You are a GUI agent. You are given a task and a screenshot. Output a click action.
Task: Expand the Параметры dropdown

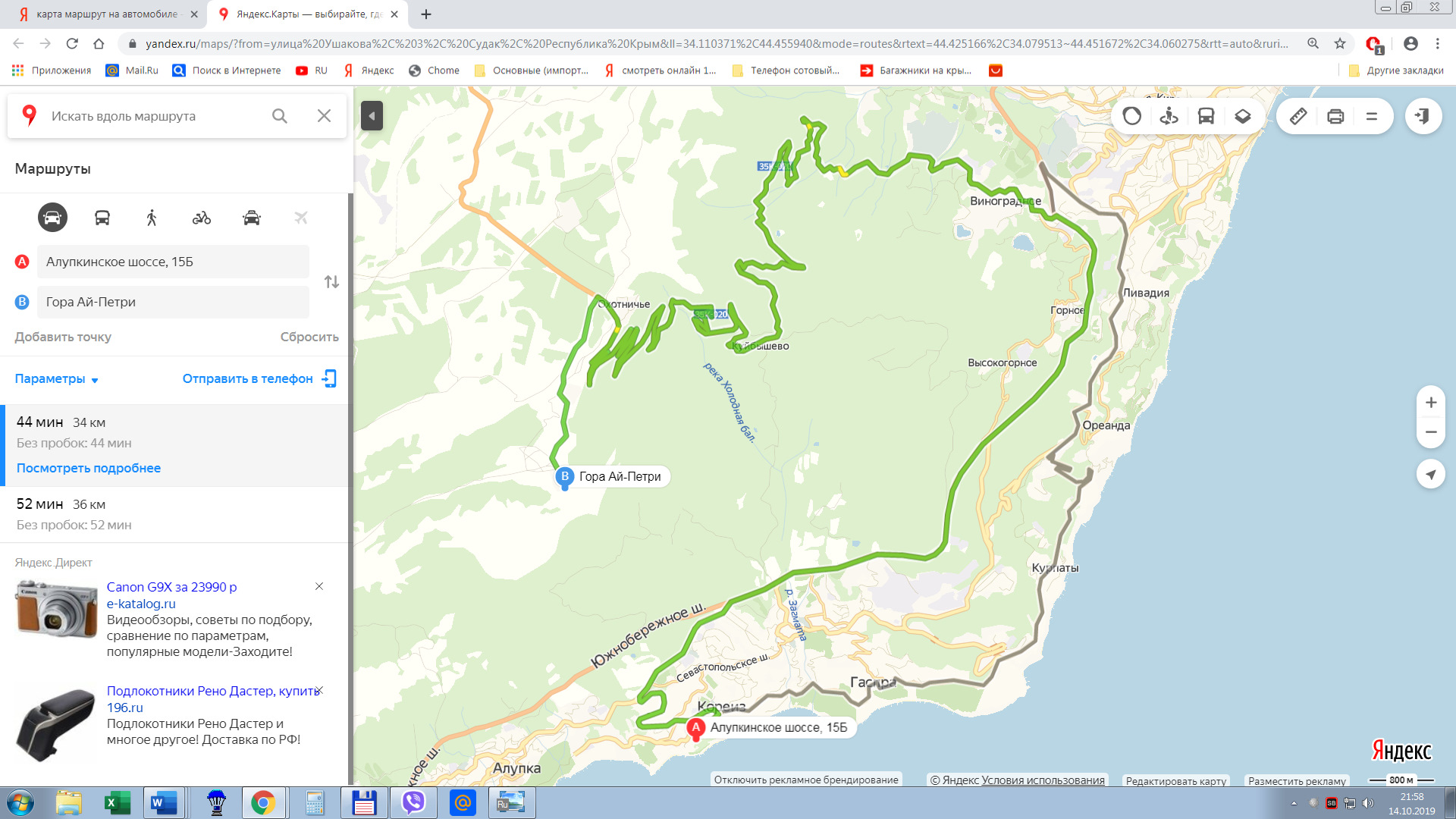tap(57, 378)
